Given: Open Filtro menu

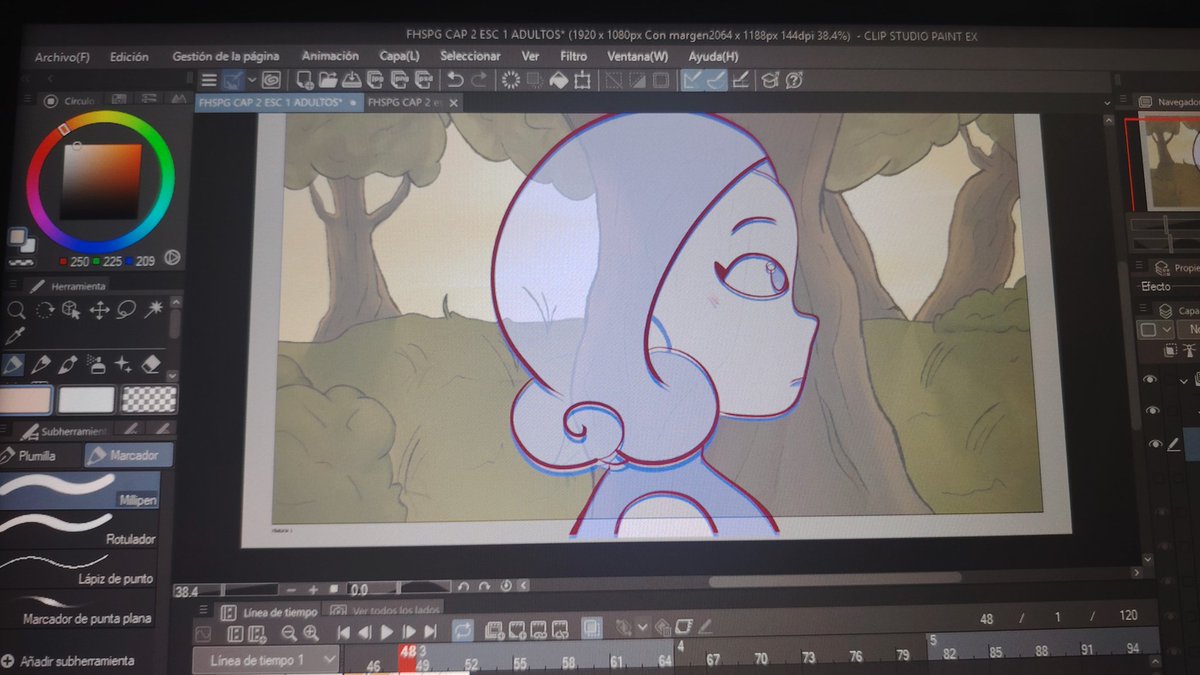Looking at the screenshot, I should click(574, 57).
